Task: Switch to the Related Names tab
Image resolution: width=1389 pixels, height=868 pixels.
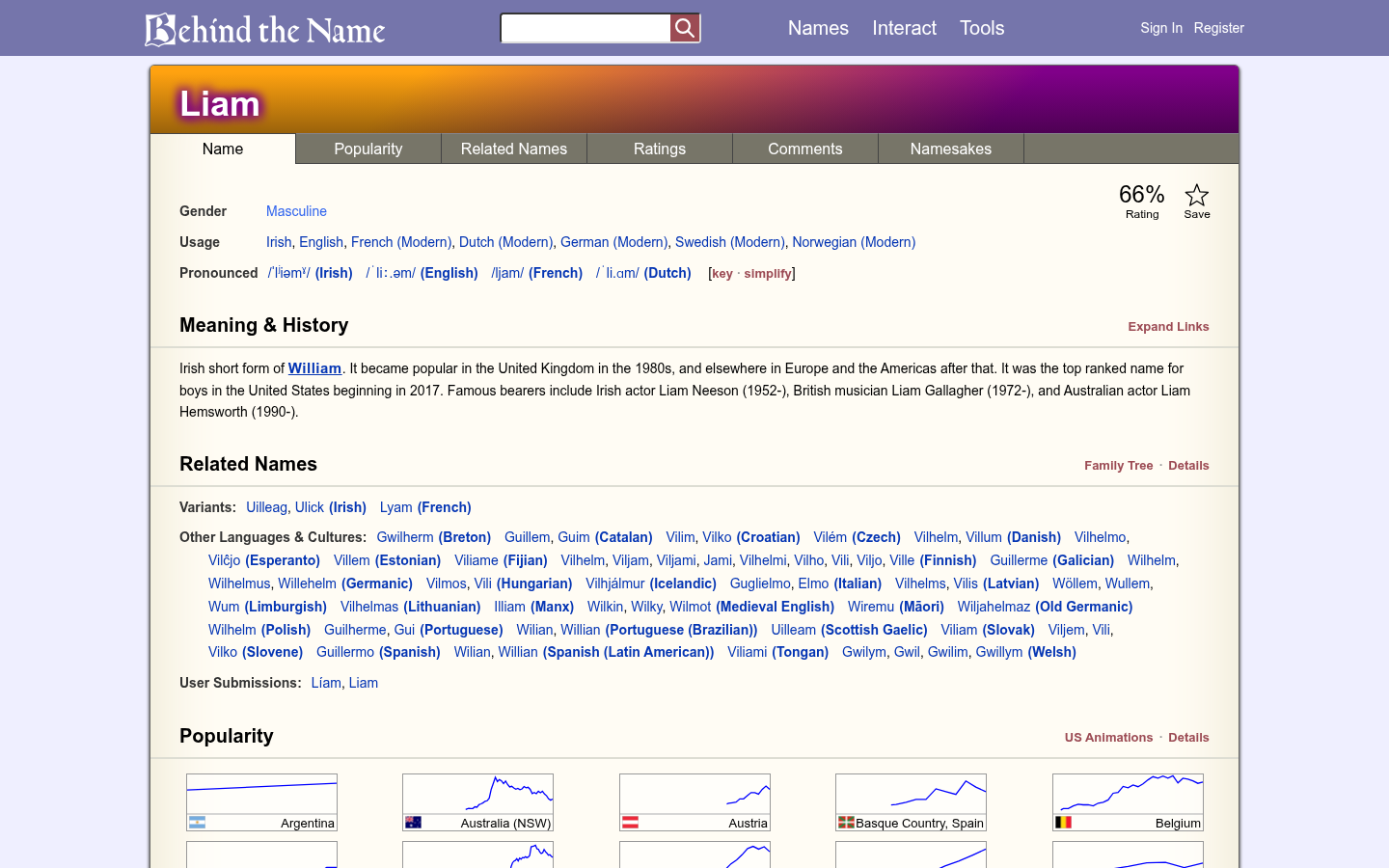Action: coord(514,149)
